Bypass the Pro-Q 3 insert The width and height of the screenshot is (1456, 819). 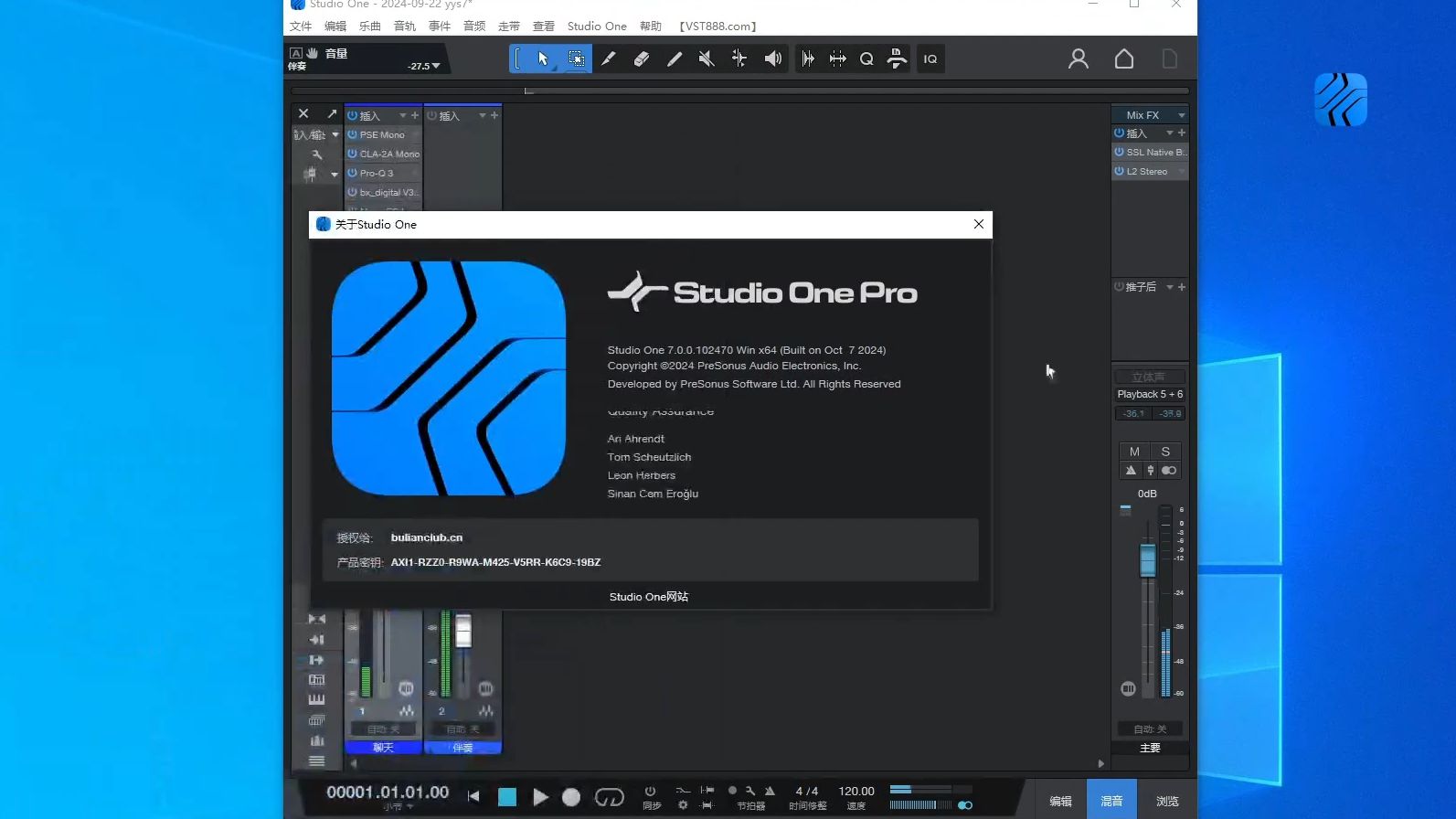click(352, 173)
